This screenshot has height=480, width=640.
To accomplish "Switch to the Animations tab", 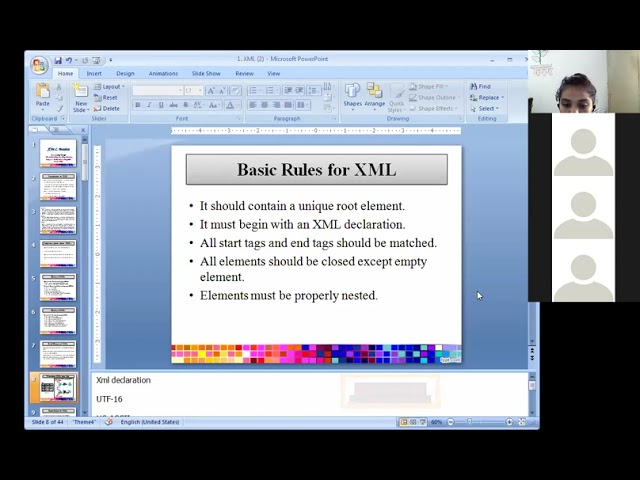I will [x=163, y=73].
